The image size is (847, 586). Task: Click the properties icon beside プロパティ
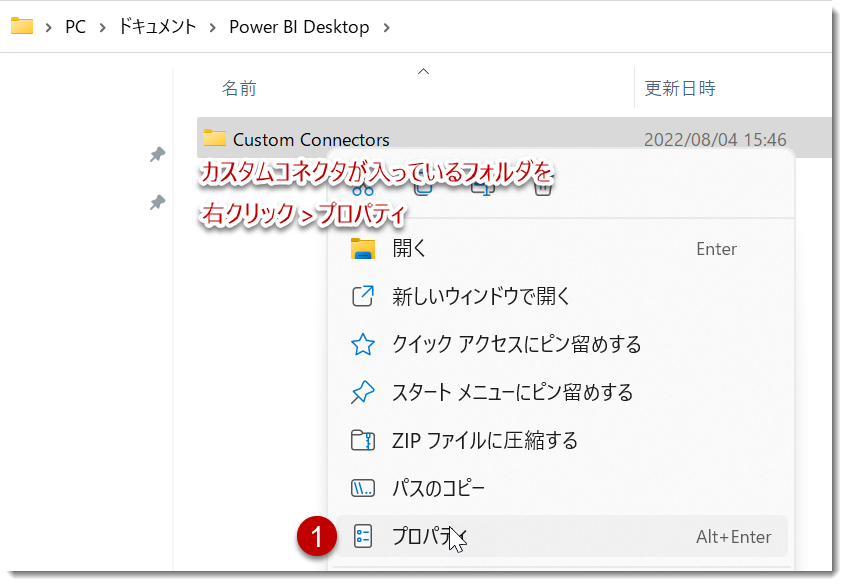point(362,536)
